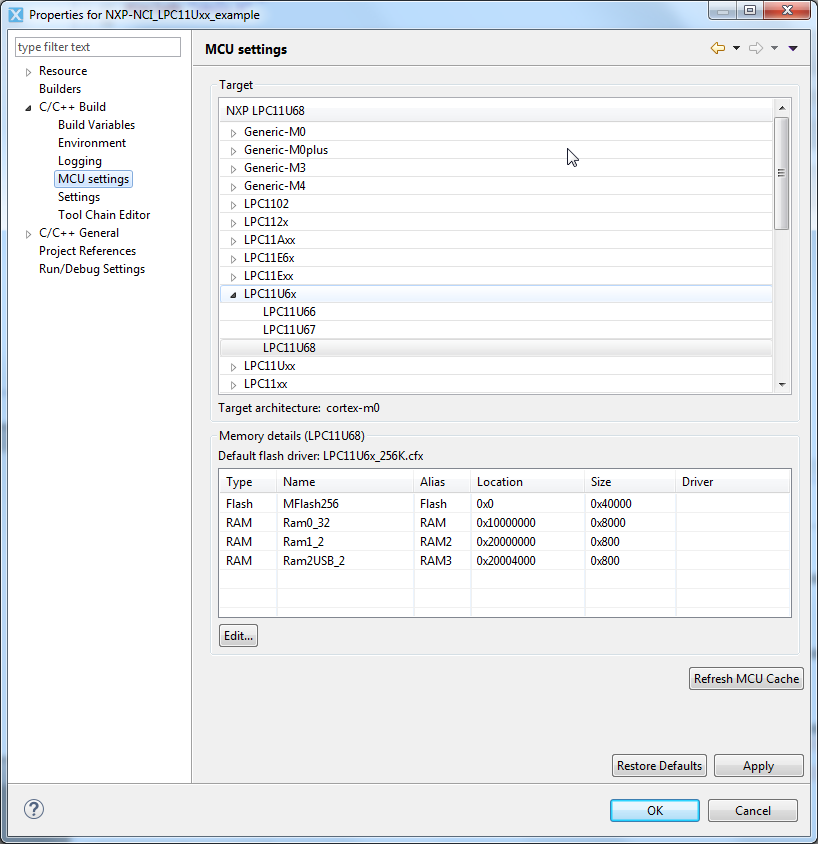Expand the Generic-M3 target group

[234, 168]
